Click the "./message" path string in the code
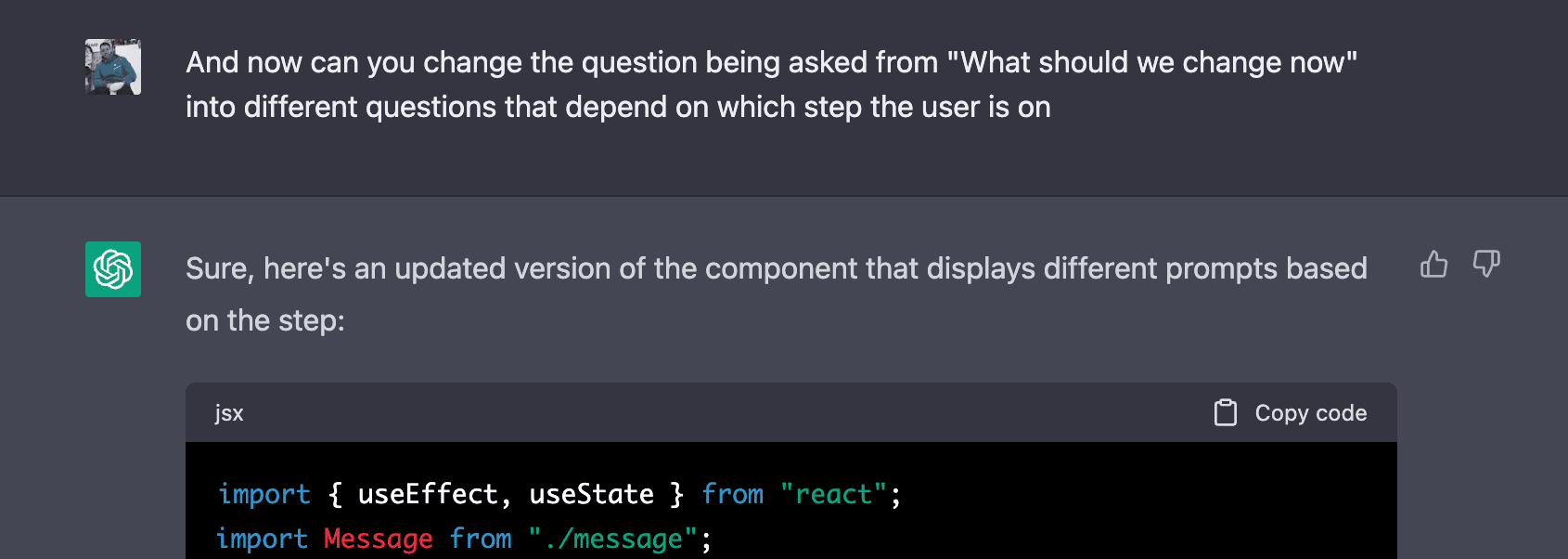 click(x=612, y=539)
